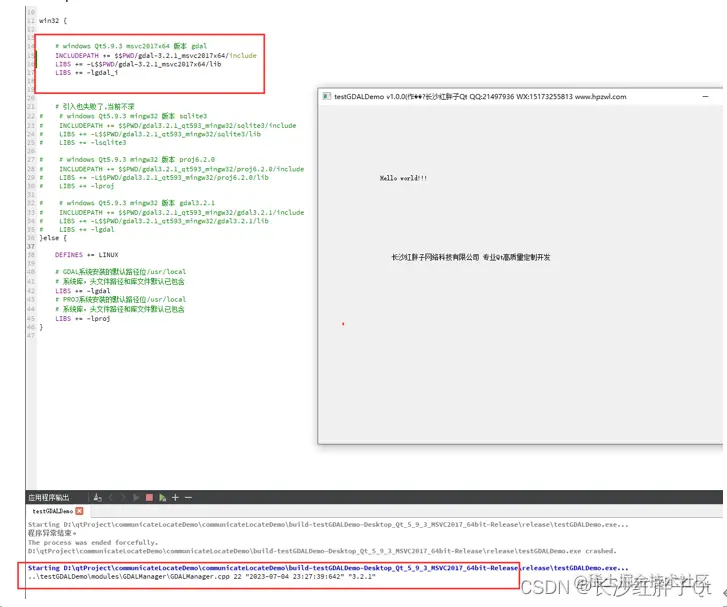This screenshot has height=607, width=727.
Task: Click the testGDALDemo window title bar icon
Action: [326, 96]
